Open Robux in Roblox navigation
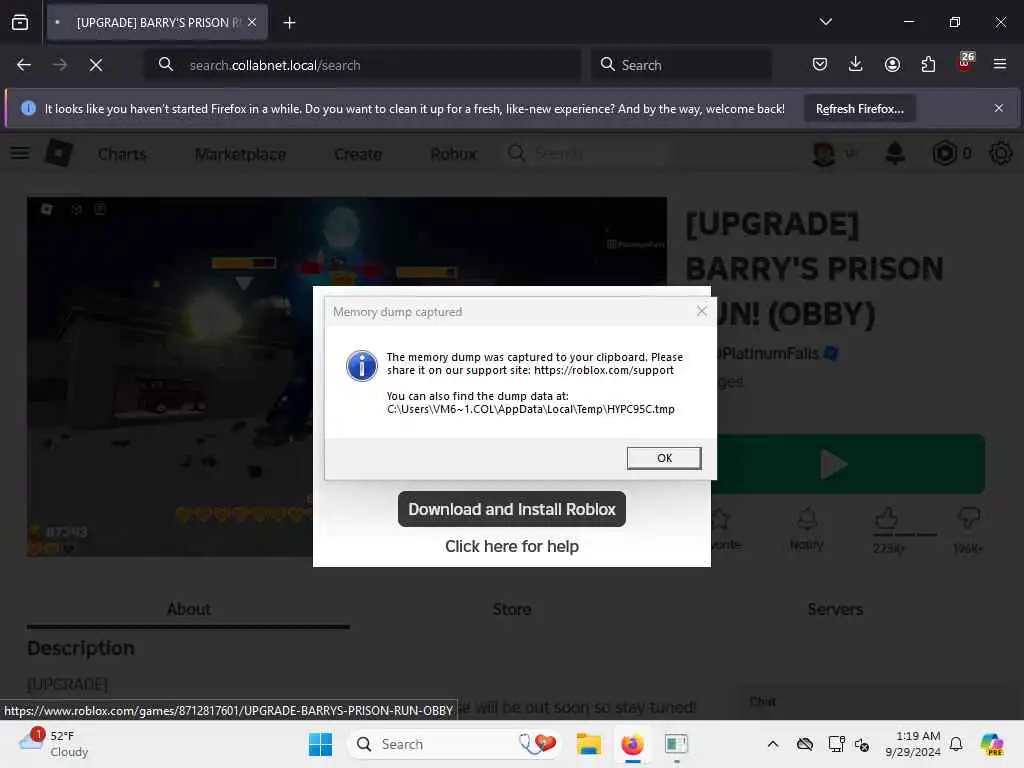 (453, 154)
